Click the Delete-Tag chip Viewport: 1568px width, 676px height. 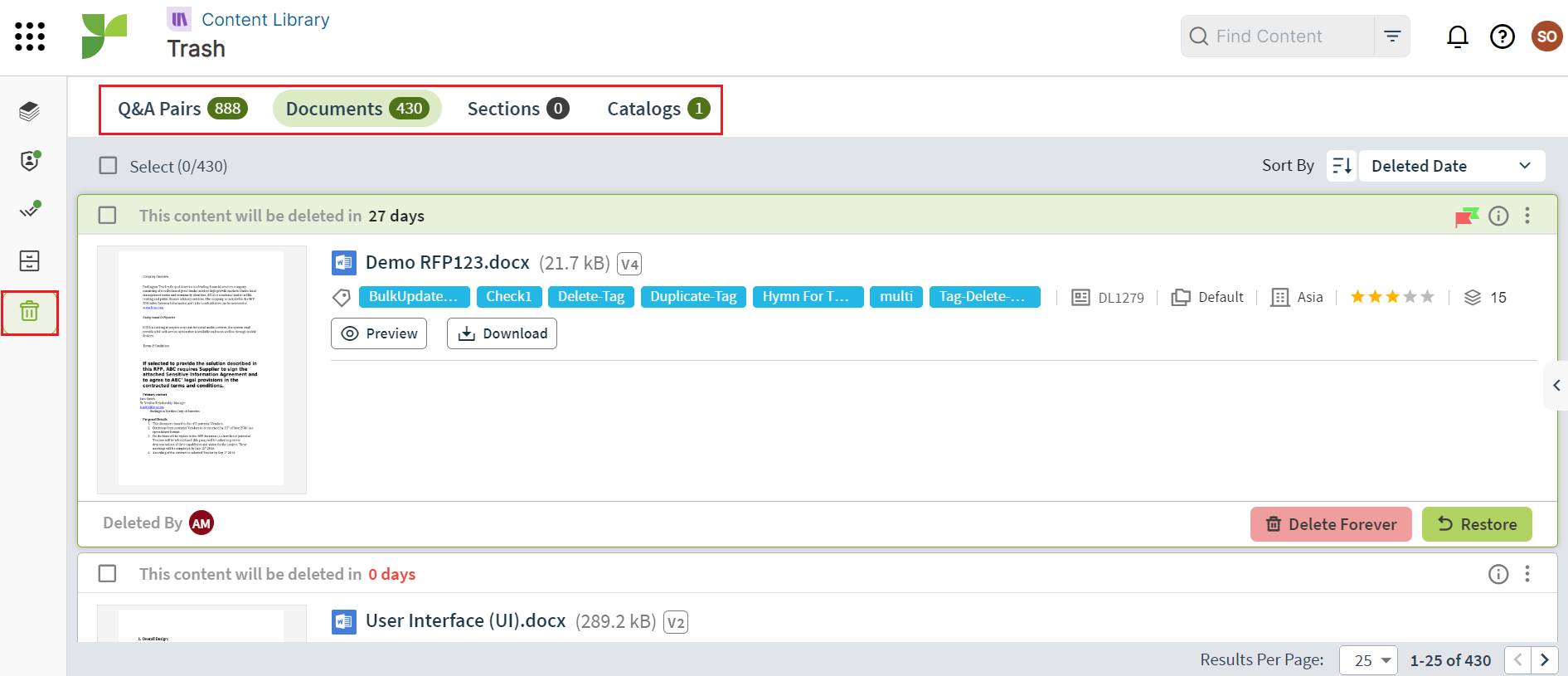tap(591, 297)
